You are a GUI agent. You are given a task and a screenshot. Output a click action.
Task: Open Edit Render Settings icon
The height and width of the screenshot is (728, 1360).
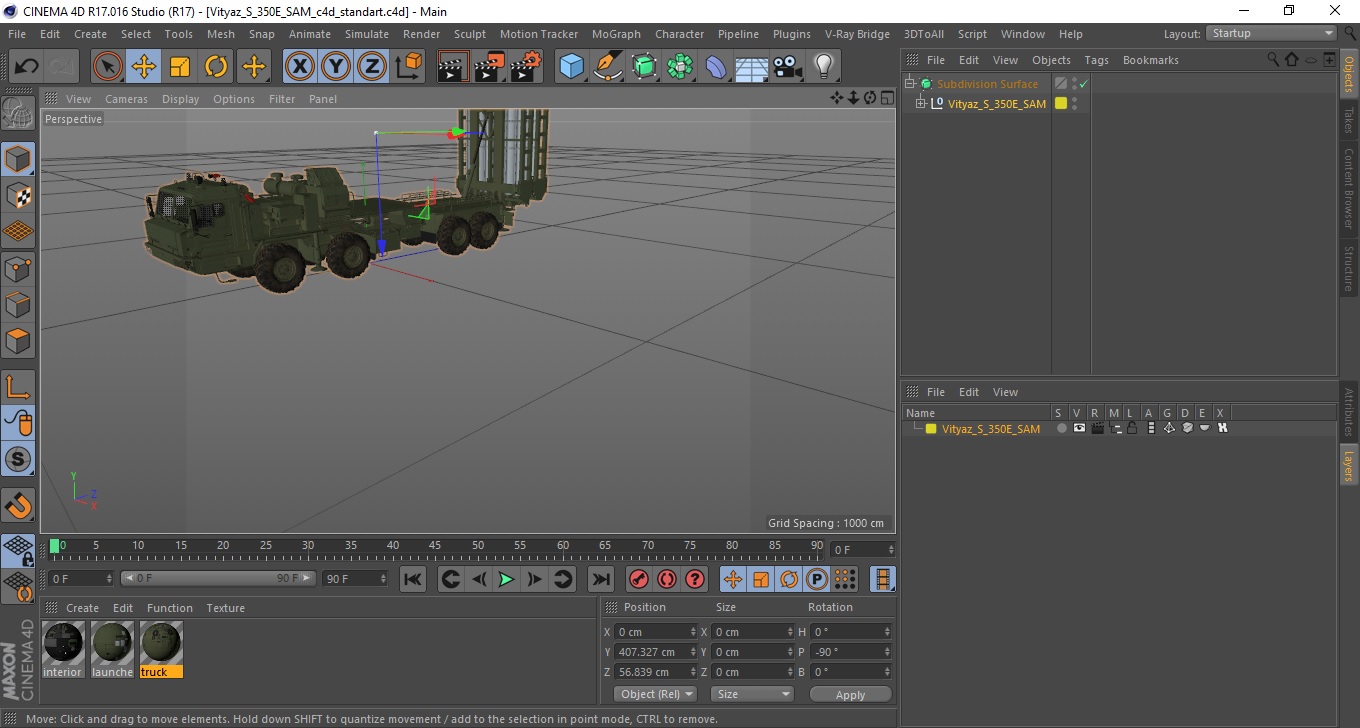click(x=526, y=67)
